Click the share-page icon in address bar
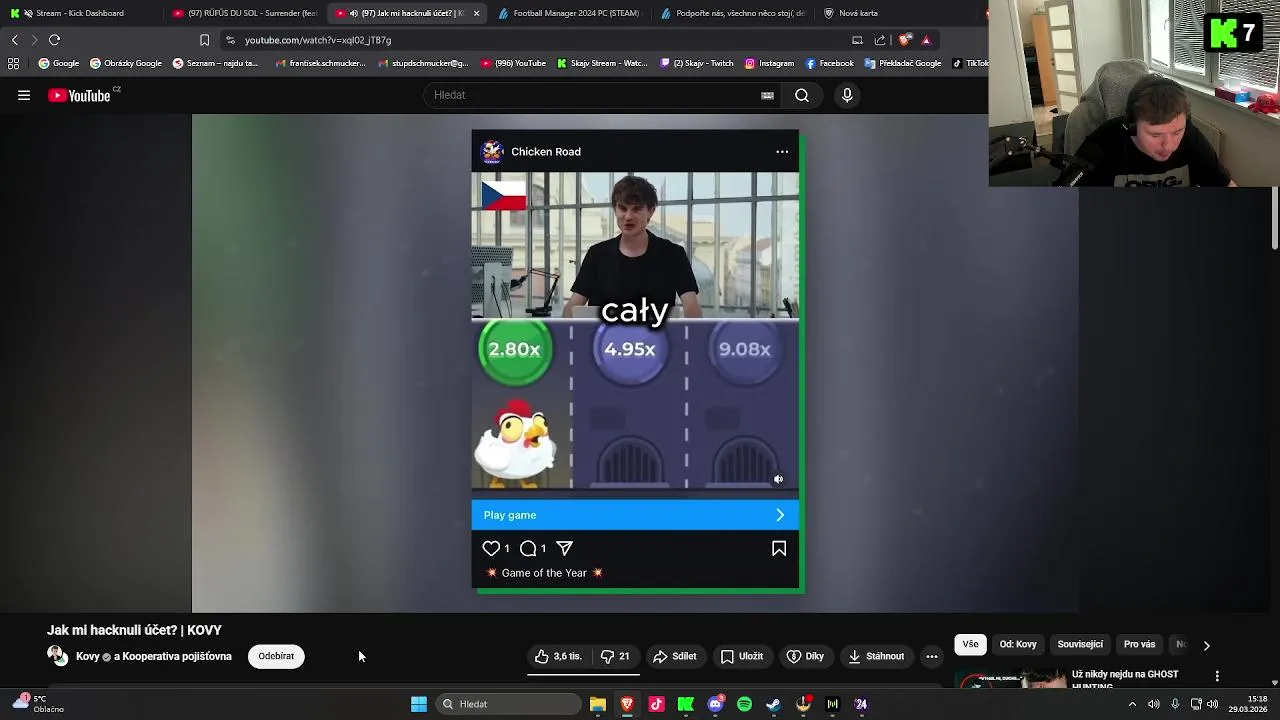 [x=880, y=40]
